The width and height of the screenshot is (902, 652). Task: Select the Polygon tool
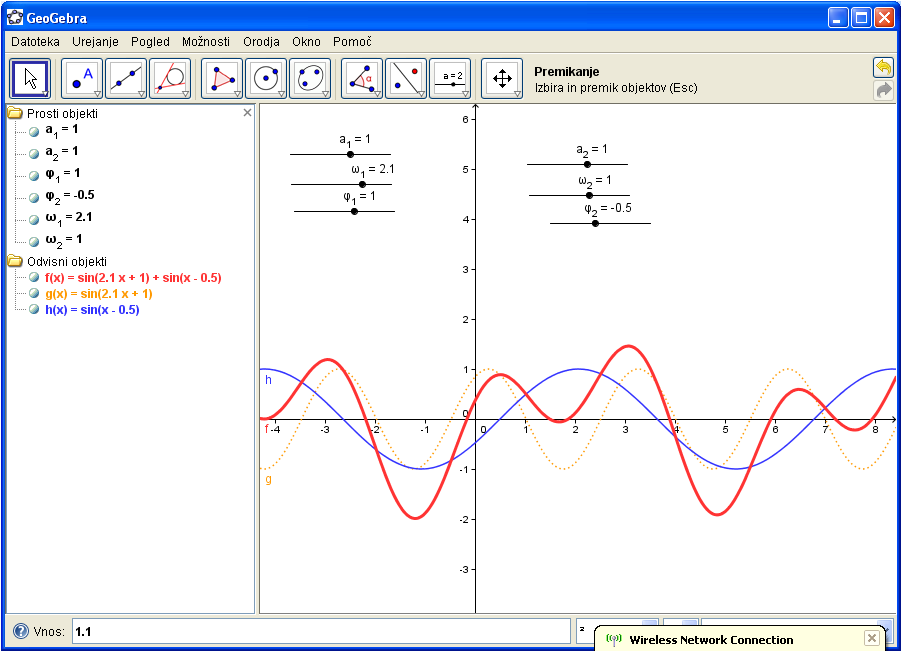221,80
